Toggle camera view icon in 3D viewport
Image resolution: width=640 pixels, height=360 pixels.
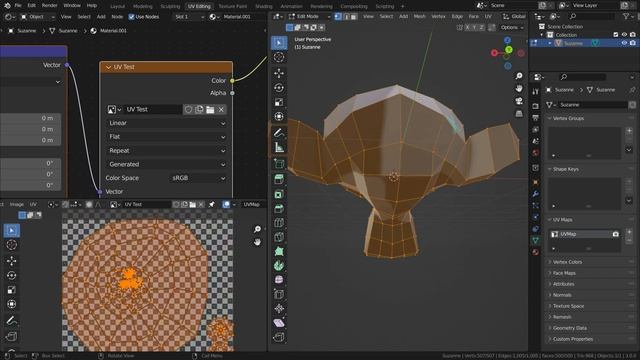(x=519, y=101)
